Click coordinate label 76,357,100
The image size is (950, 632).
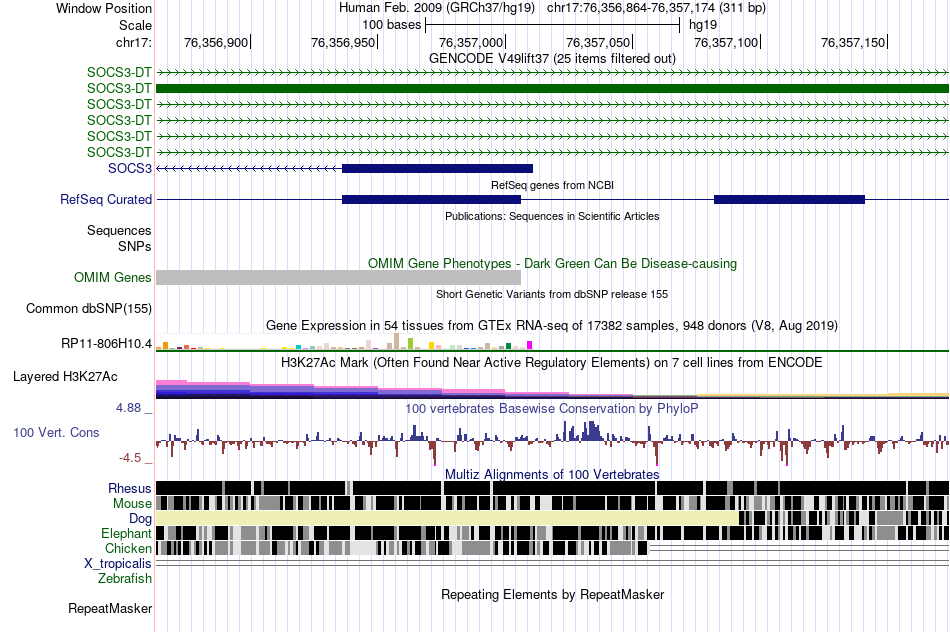[x=726, y=42]
